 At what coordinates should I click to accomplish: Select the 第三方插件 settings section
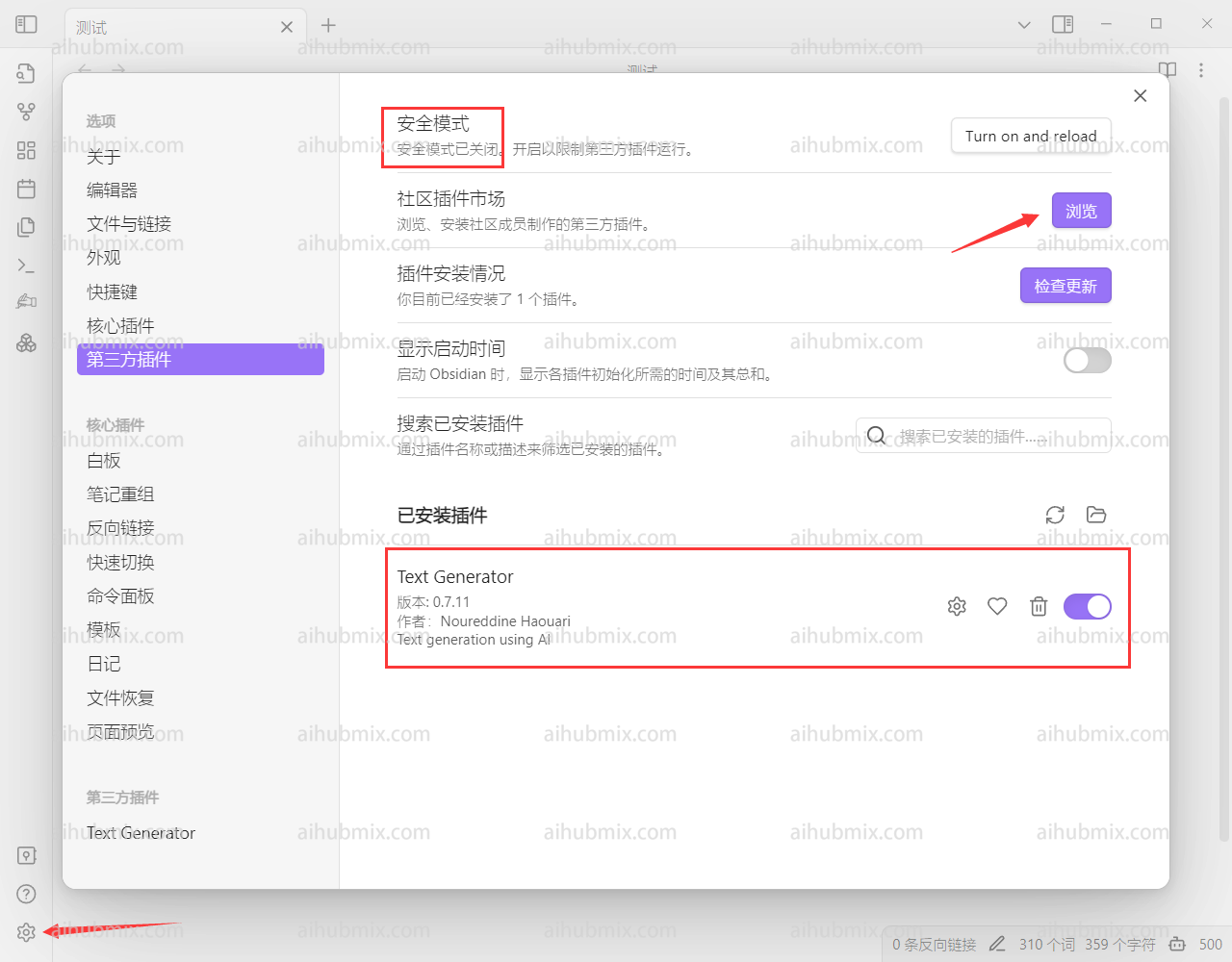pyautogui.click(x=200, y=359)
